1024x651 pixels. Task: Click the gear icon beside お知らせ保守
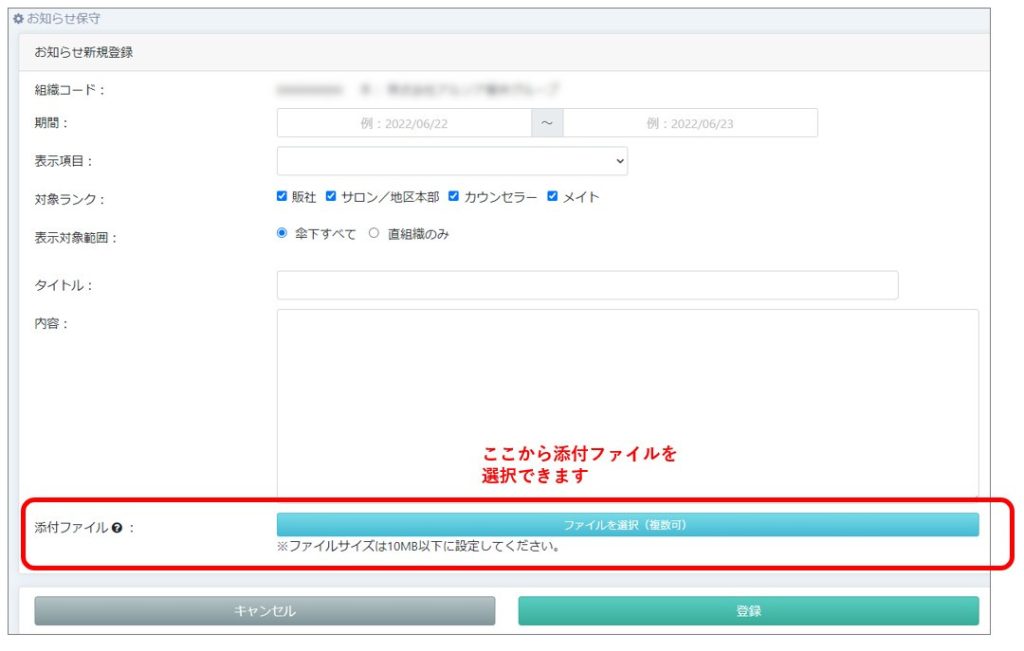(18, 19)
